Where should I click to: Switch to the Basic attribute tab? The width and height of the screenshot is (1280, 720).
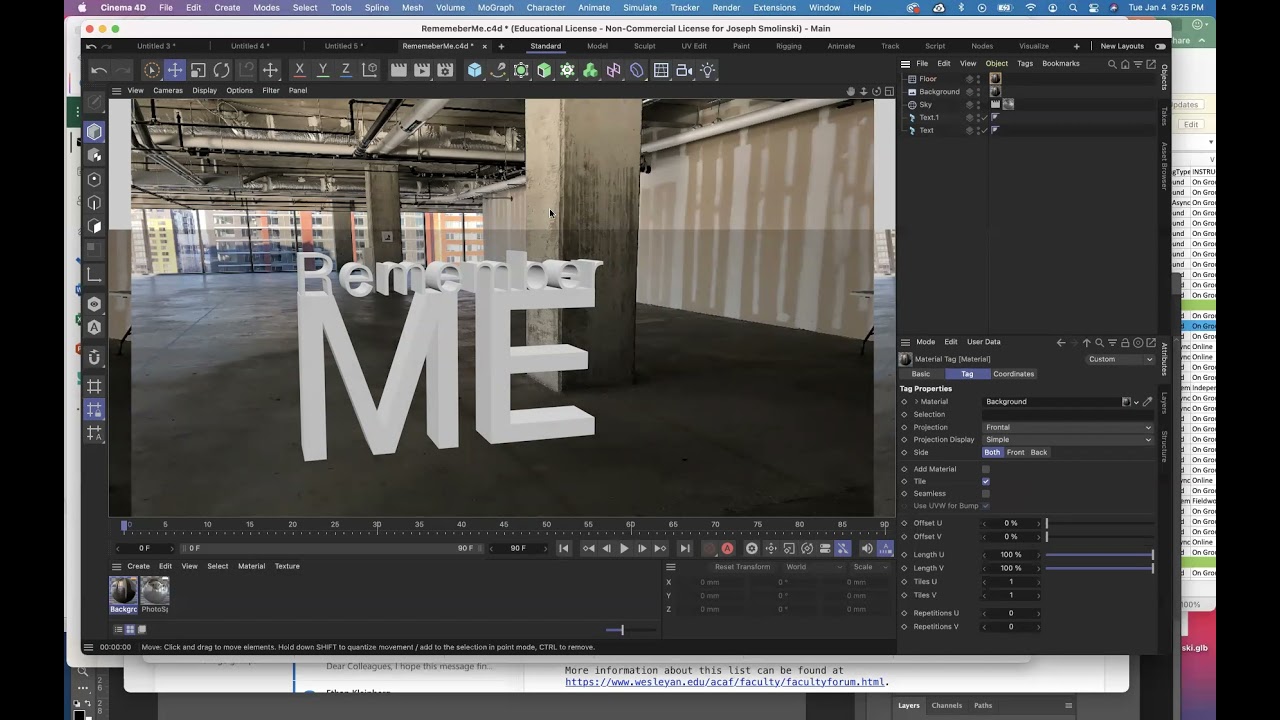[x=921, y=374]
